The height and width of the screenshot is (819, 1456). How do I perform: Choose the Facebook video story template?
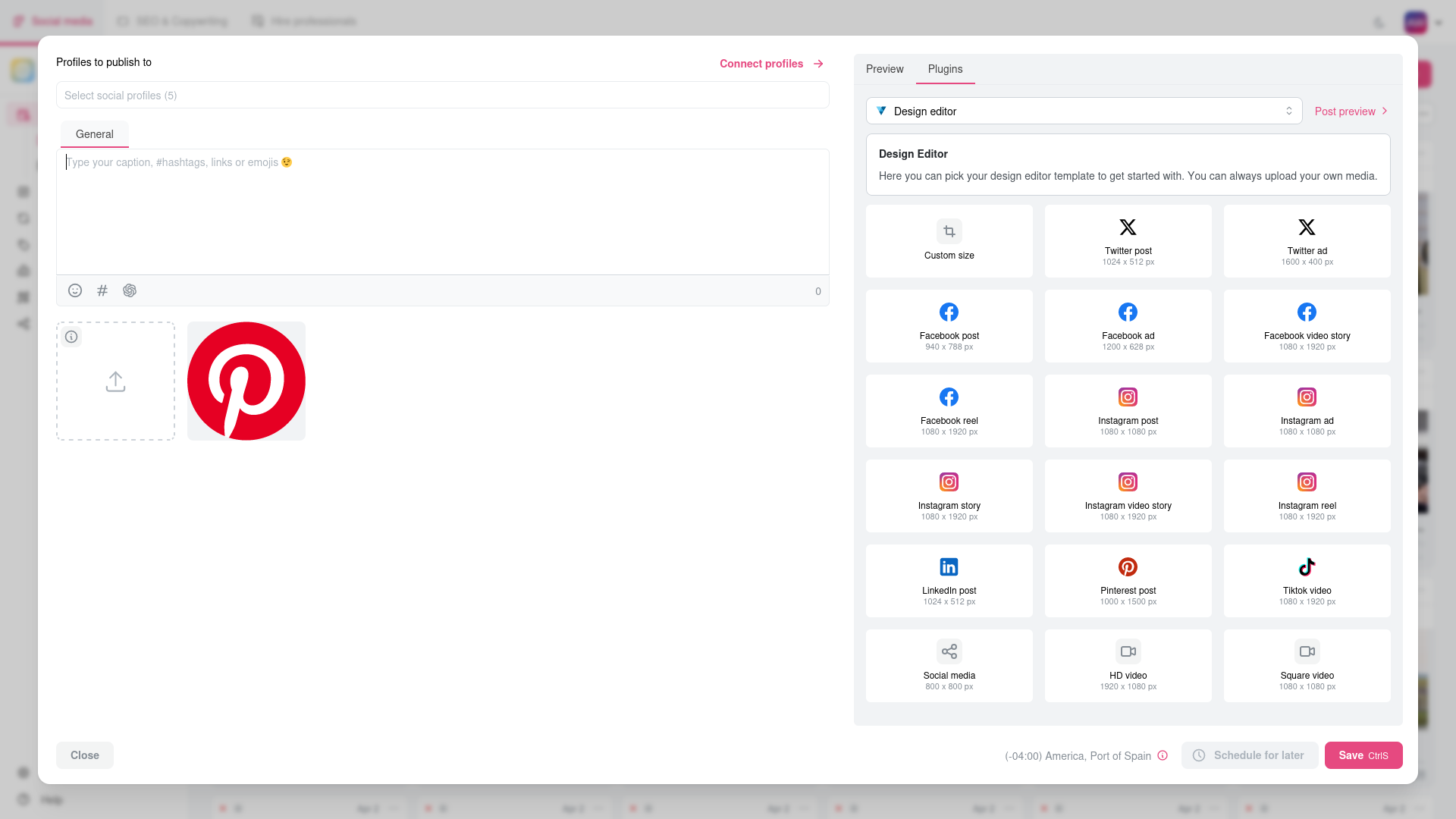[x=1307, y=326]
